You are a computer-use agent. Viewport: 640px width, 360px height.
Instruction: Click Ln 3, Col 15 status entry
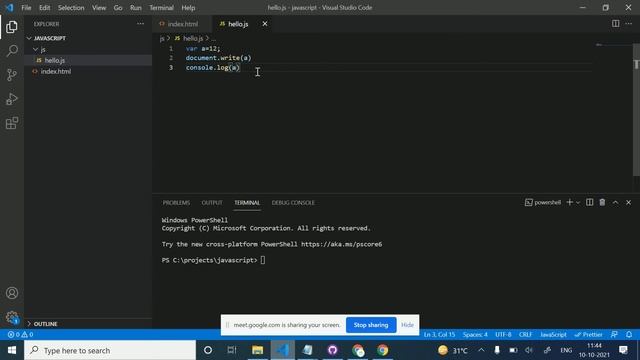click(x=439, y=334)
